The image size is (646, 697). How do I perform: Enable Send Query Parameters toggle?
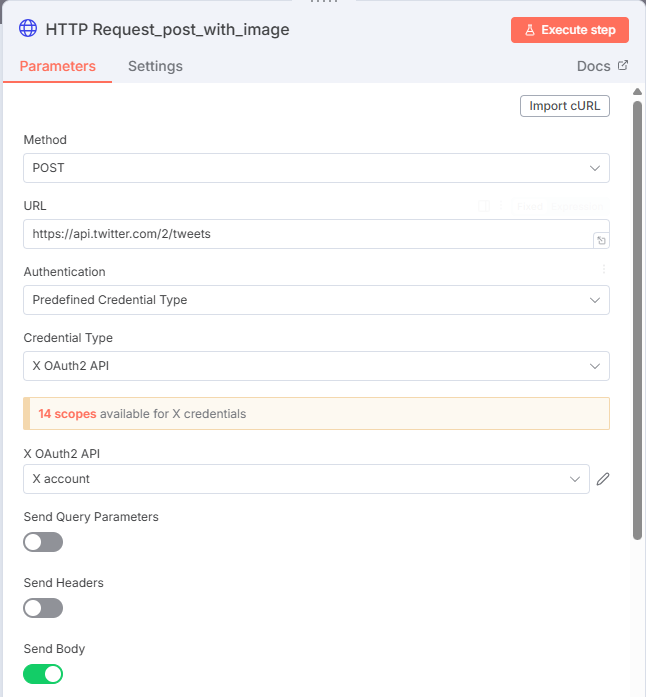[x=43, y=542]
